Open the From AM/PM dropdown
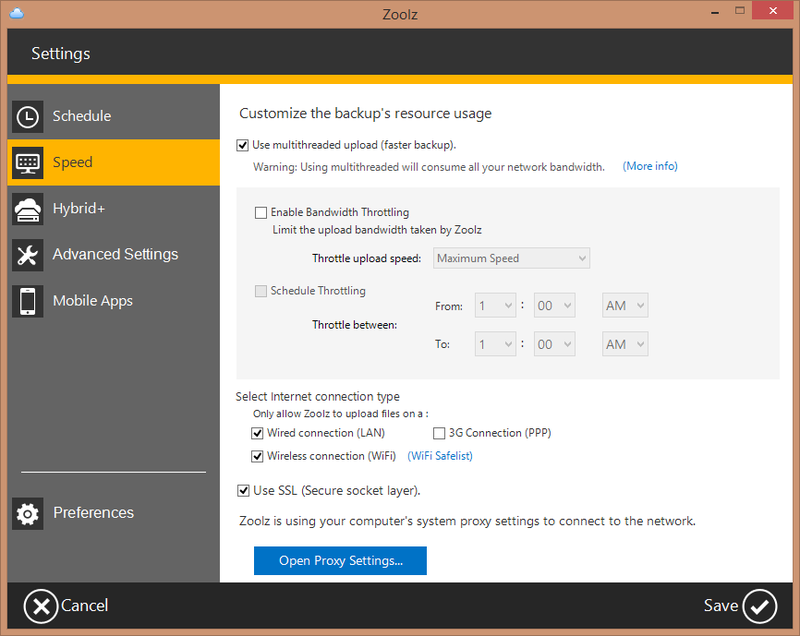800x636 pixels. [625, 306]
